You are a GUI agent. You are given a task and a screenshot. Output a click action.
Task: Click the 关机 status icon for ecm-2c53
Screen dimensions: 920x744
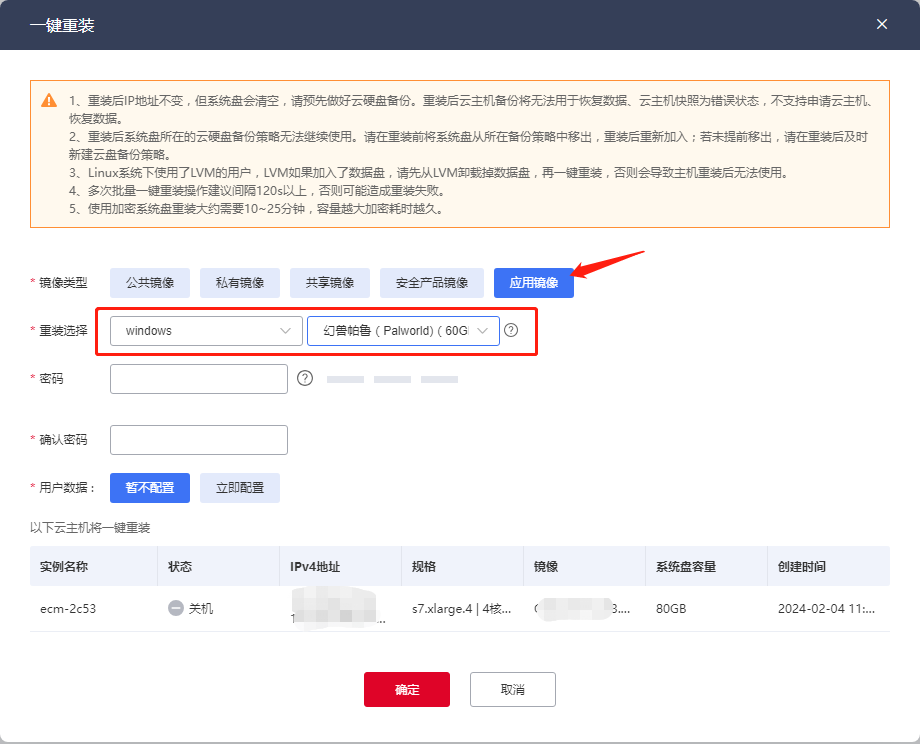tap(176, 608)
